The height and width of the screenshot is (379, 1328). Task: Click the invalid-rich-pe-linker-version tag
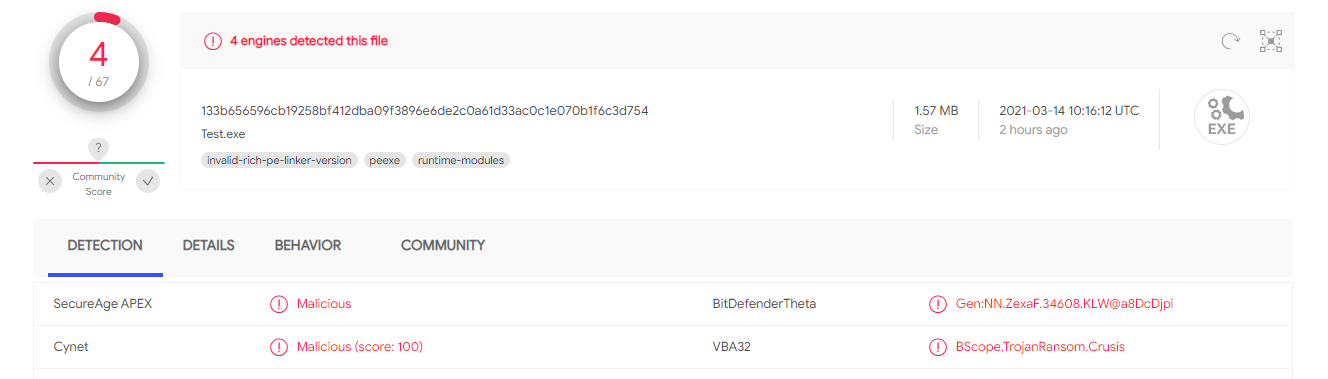279,160
